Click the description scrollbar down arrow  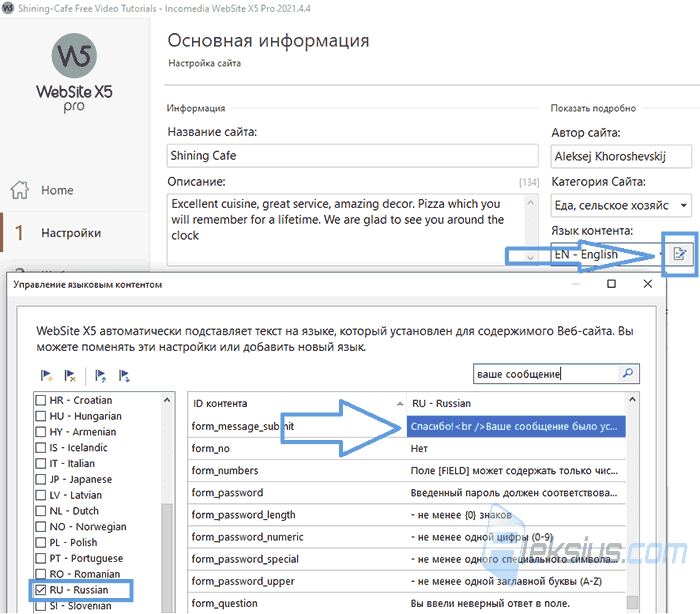click(530, 258)
